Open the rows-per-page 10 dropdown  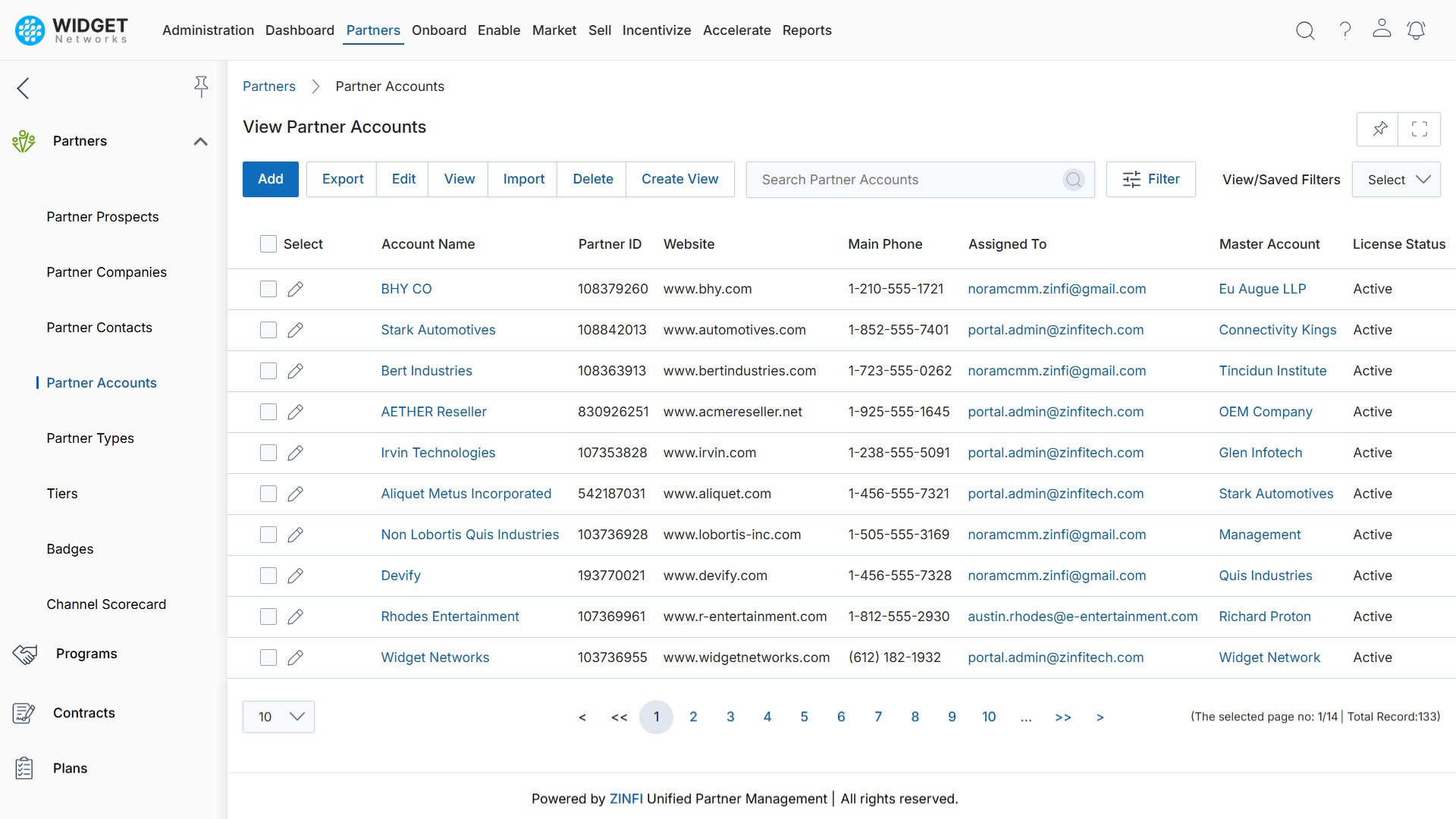[278, 717]
